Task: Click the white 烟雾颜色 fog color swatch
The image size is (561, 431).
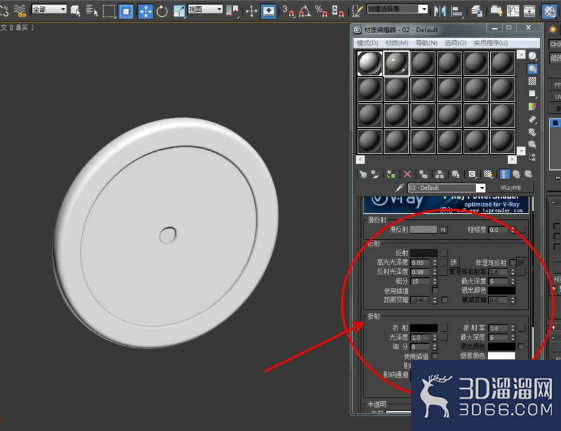Action: 501,356
